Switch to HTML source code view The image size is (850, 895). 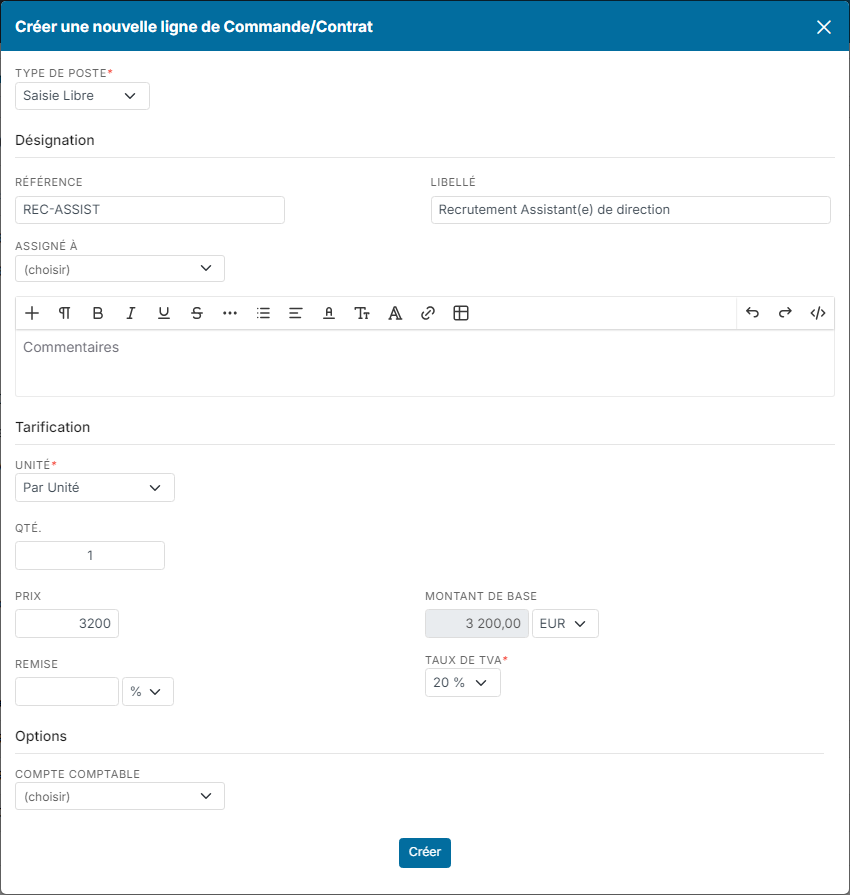[818, 313]
